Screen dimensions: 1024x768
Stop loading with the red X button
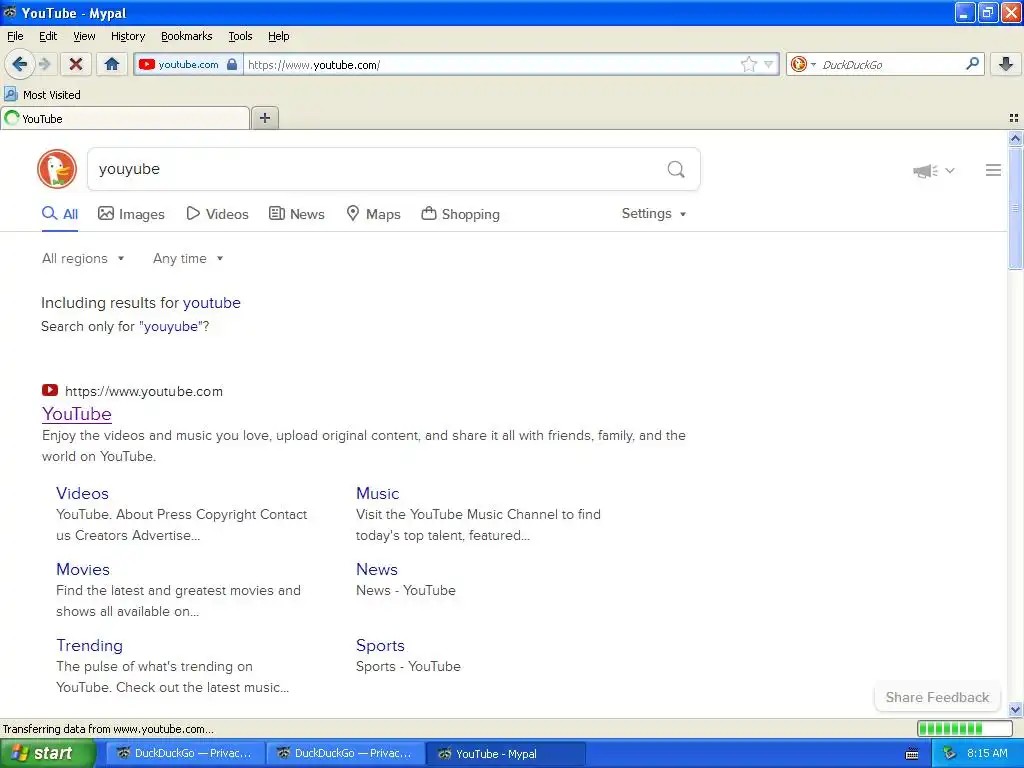tap(76, 64)
